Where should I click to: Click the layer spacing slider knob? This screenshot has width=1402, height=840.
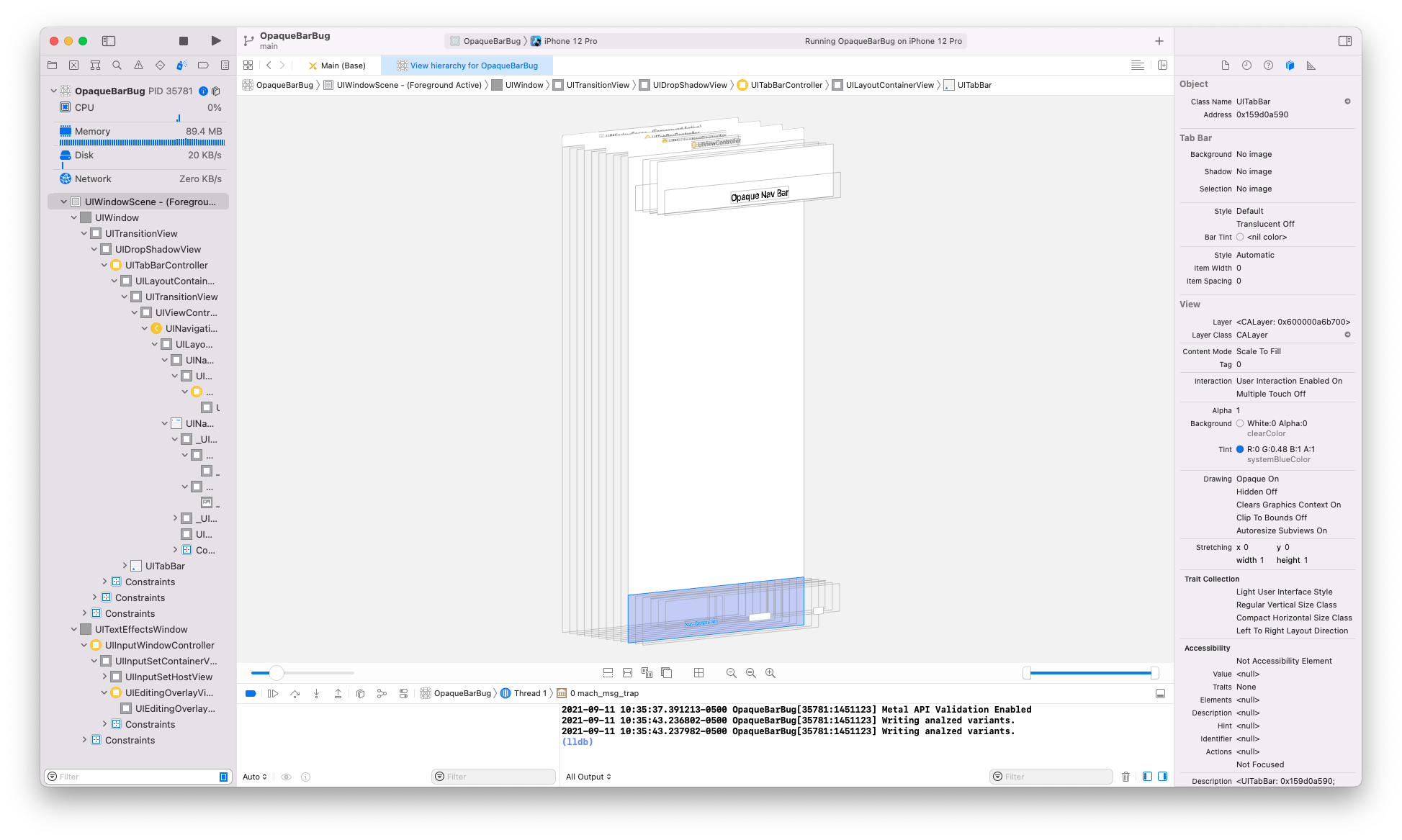[x=277, y=673]
